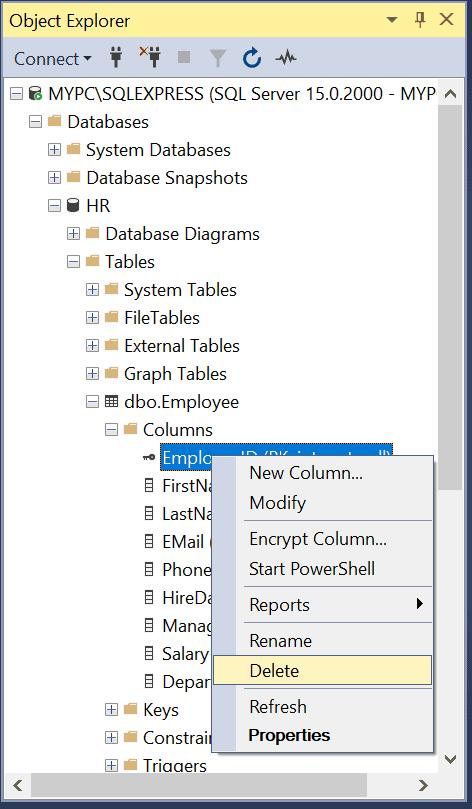Screen dimensions: 472x809
Task: Expand Database Diagrams
Action: click(73, 234)
